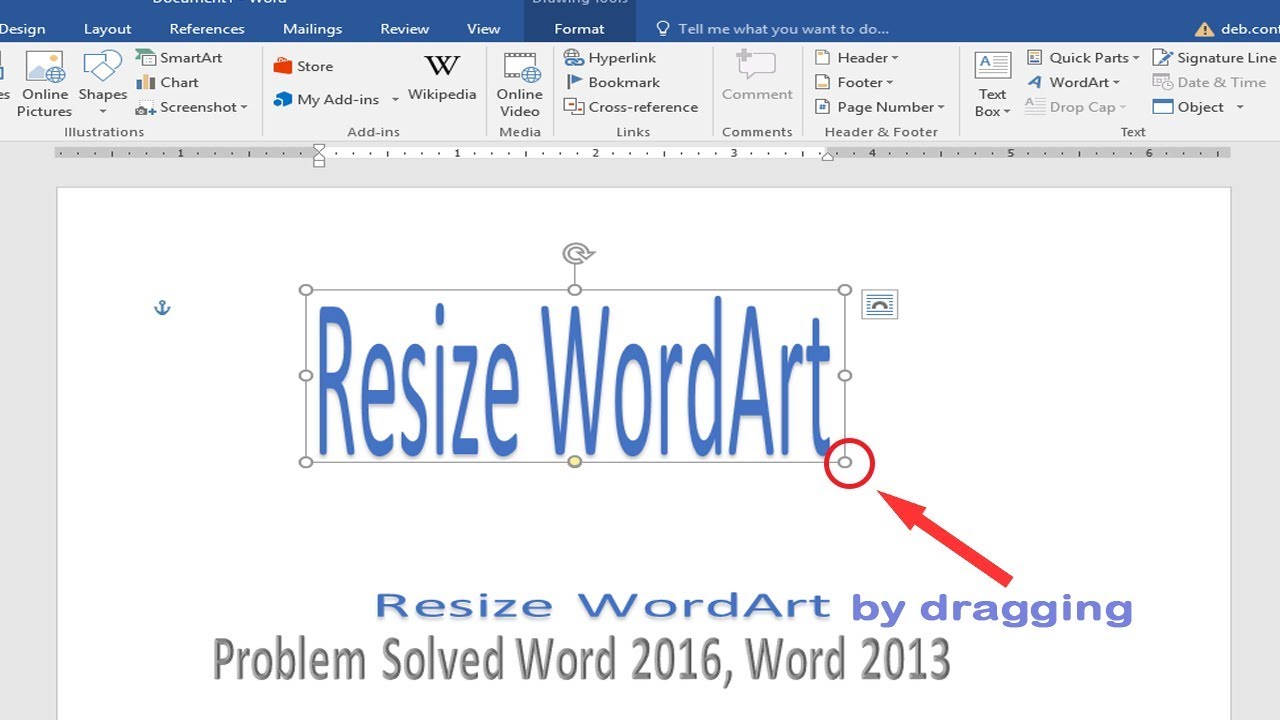Click the hanging indent marker on the ruler

click(x=319, y=155)
